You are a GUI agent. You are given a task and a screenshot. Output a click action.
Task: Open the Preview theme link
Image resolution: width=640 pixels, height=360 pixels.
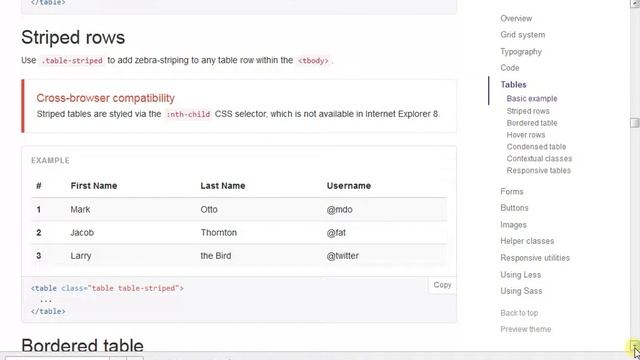click(525, 329)
